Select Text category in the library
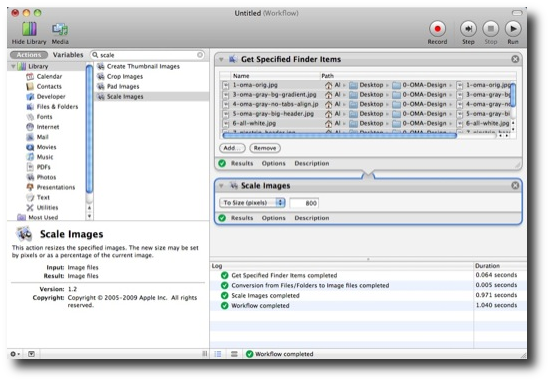550x382 pixels. coord(43,197)
